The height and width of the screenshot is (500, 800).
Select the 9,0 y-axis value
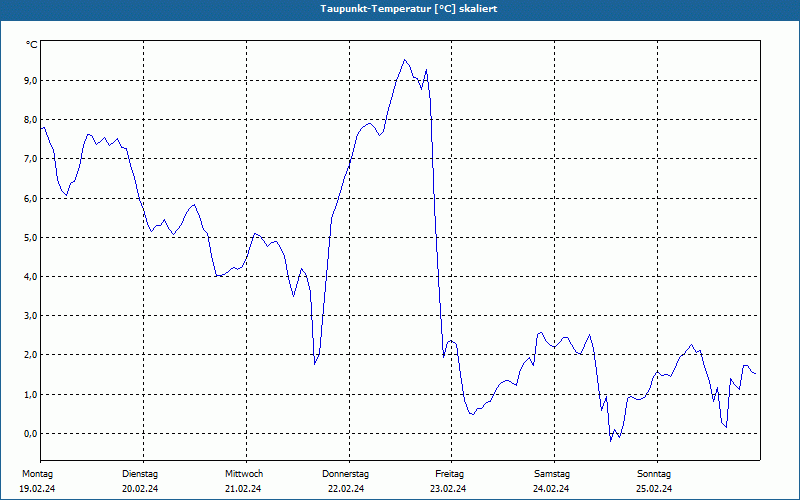(x=30, y=81)
